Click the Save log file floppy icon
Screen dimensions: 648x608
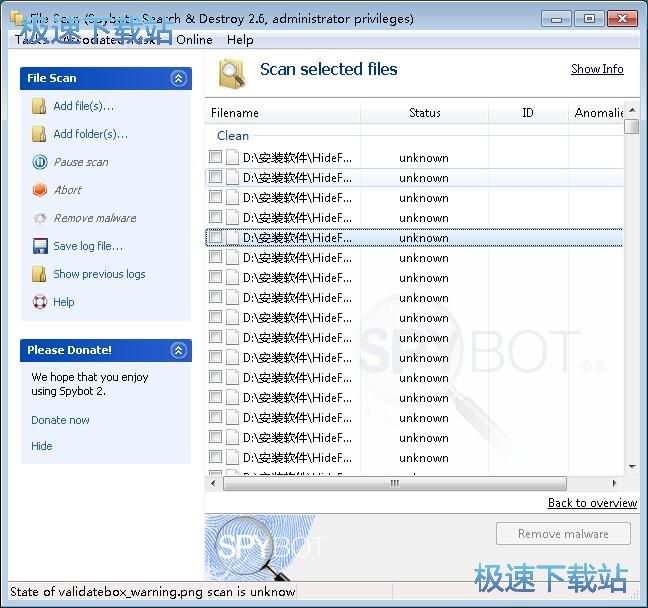(x=40, y=246)
